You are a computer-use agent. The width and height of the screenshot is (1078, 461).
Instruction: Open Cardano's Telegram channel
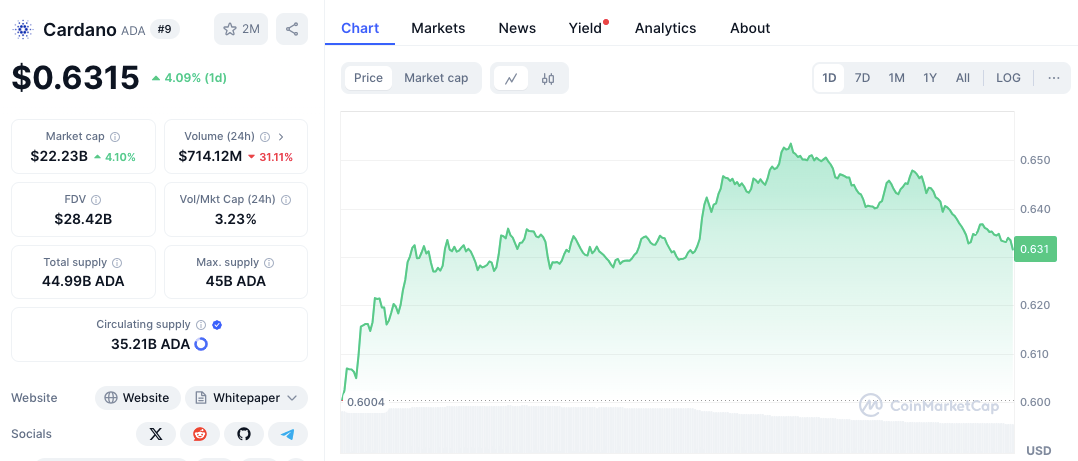coord(288,434)
